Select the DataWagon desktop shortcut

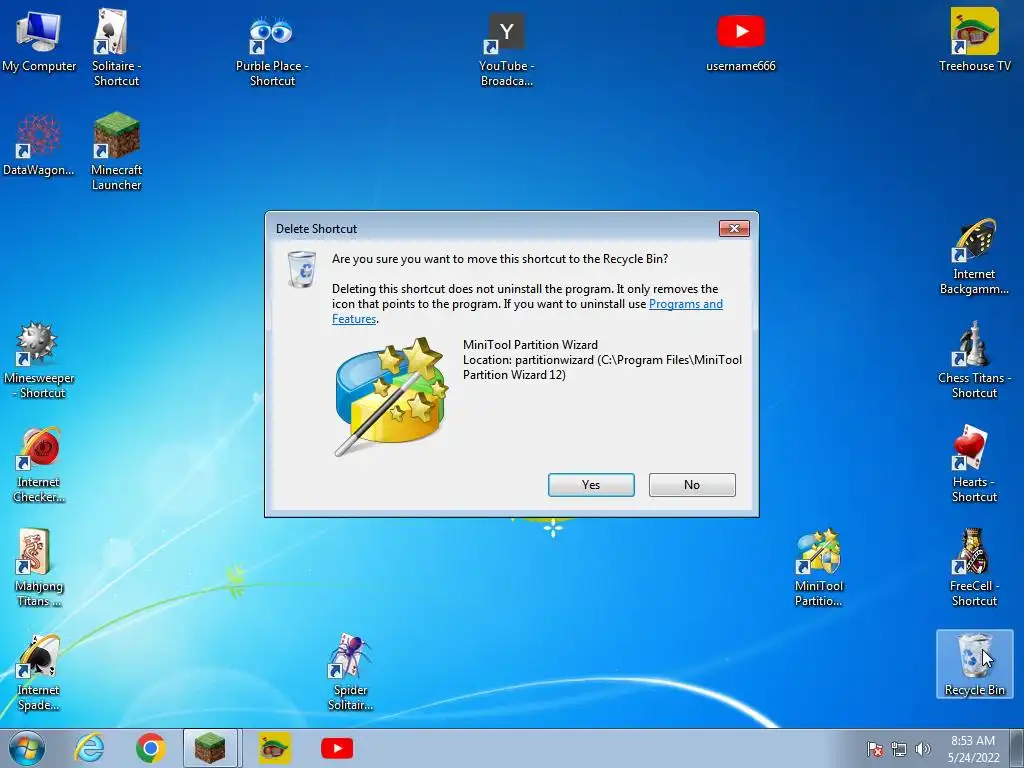pos(39,145)
